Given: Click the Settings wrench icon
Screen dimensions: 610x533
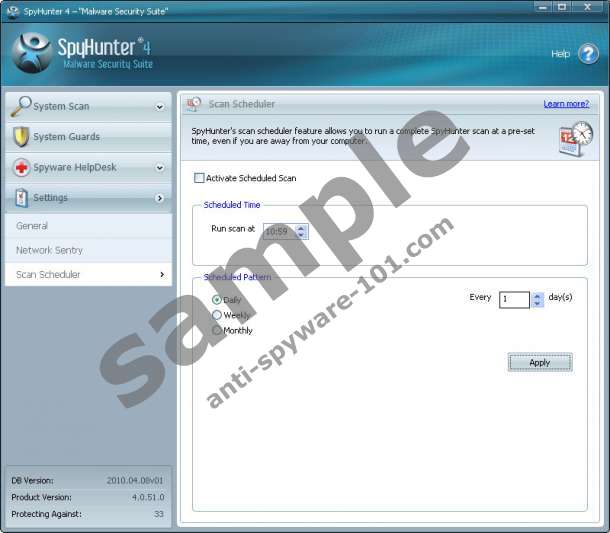Looking at the screenshot, I should point(20,198).
